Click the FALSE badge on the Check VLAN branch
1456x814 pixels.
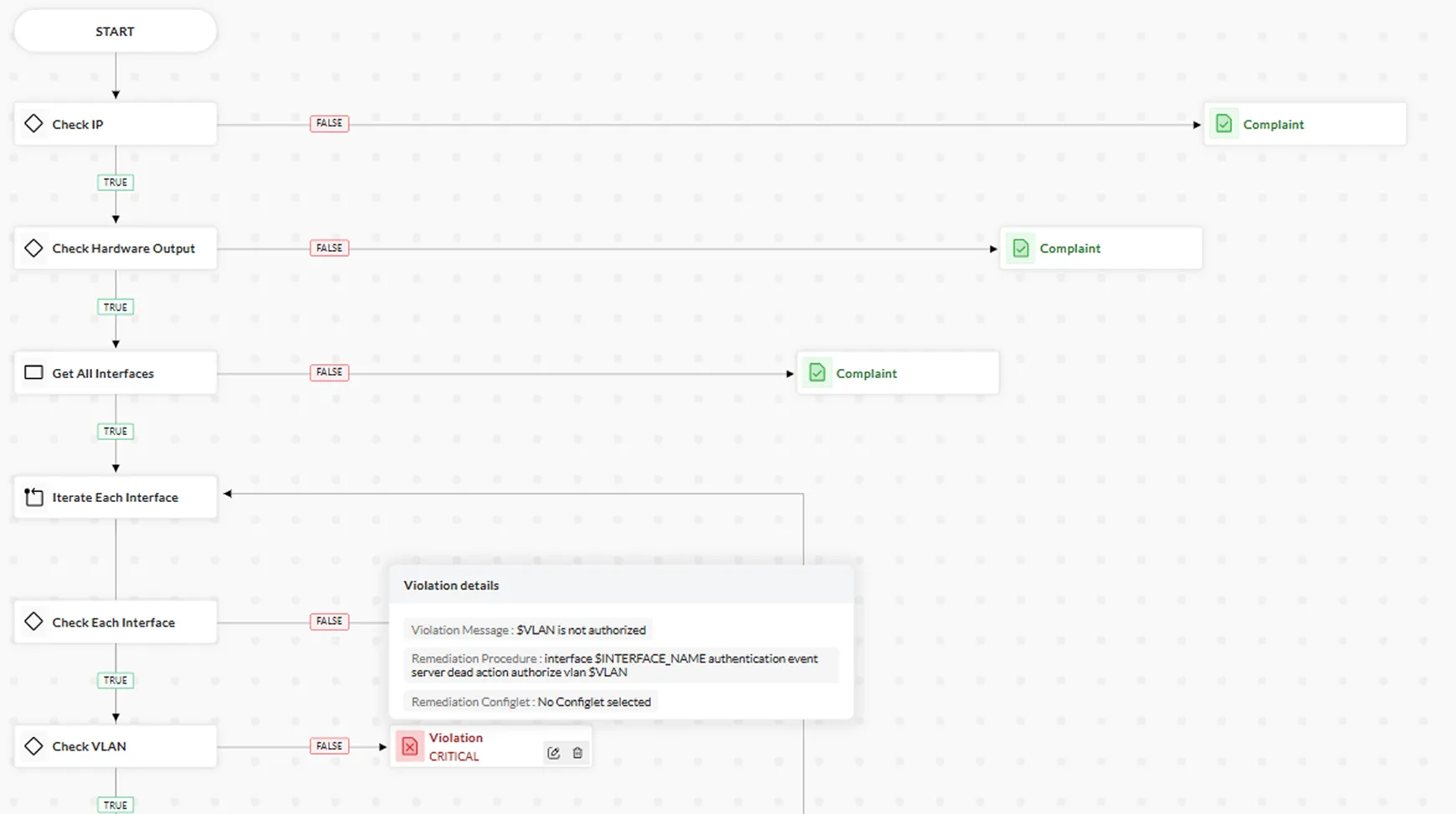[x=329, y=745]
